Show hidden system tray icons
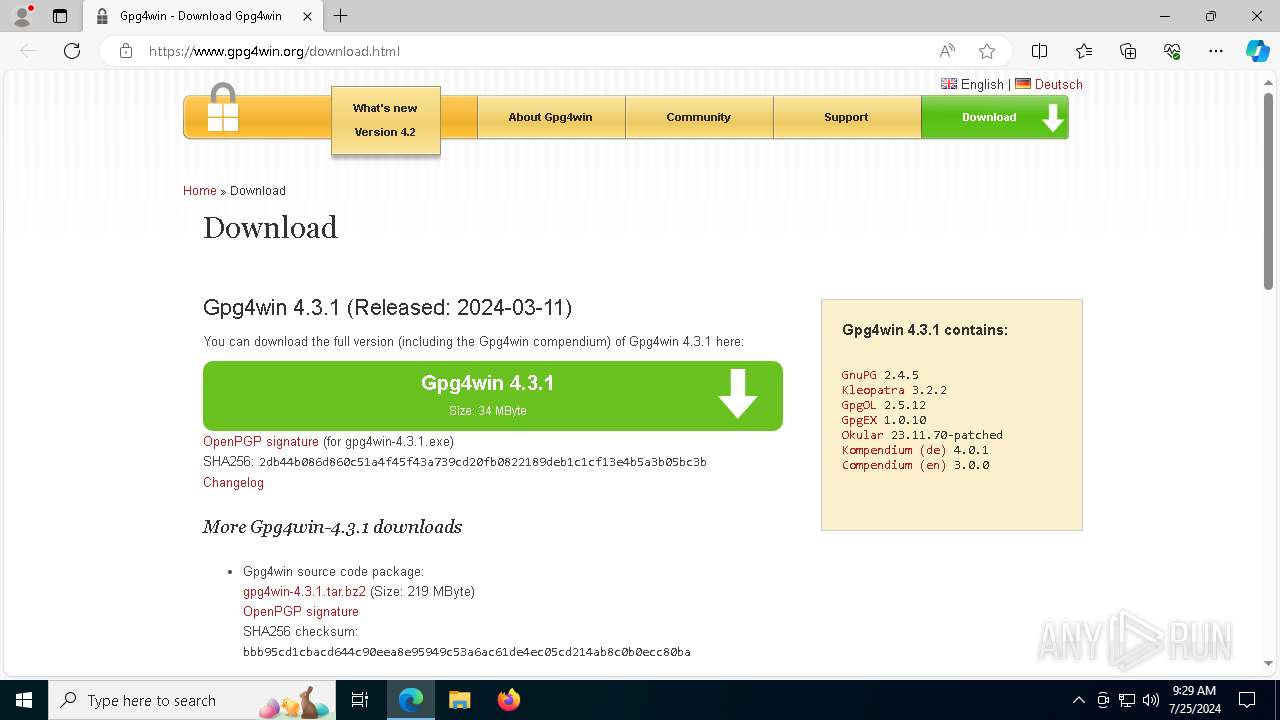The width and height of the screenshot is (1280, 720). tap(1078, 700)
